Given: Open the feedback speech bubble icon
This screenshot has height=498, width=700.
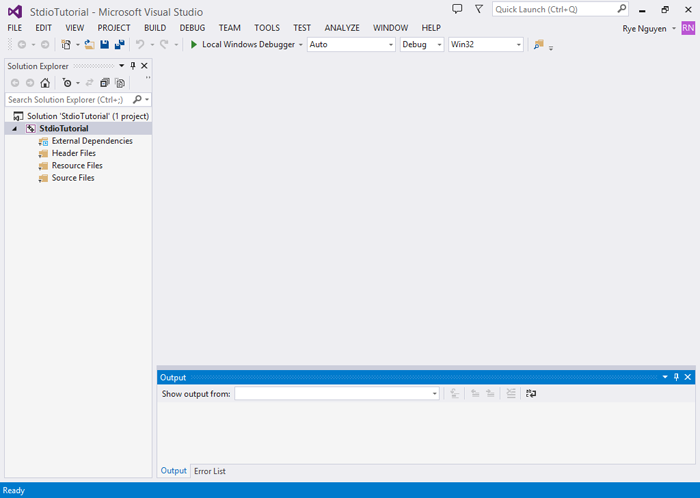Looking at the screenshot, I should click(x=457, y=9).
